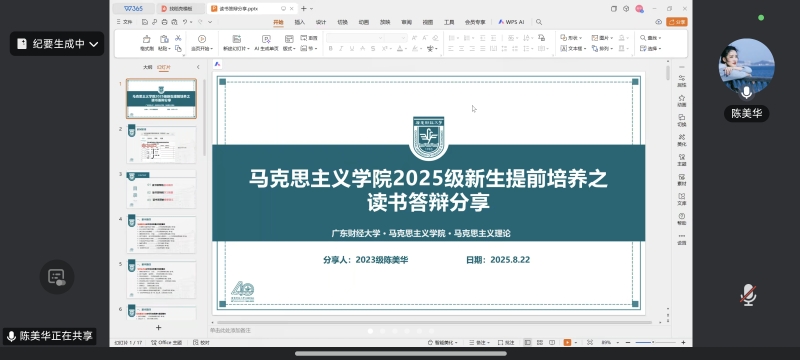Toggle the muted microphone on the right
800x360 pixels.
[x=748, y=295]
